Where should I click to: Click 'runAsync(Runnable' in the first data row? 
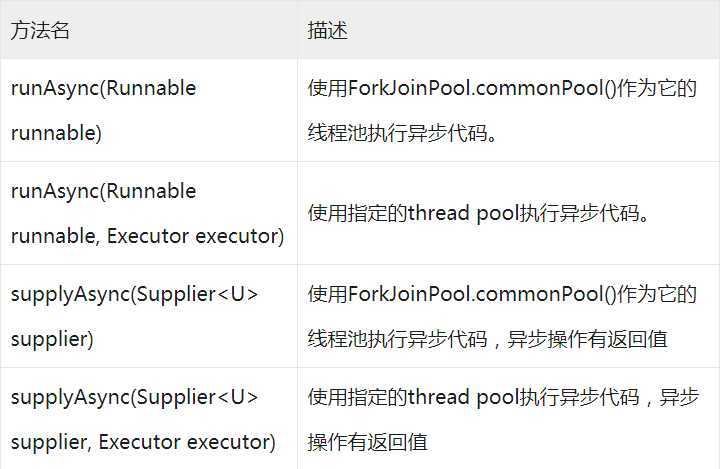point(103,89)
